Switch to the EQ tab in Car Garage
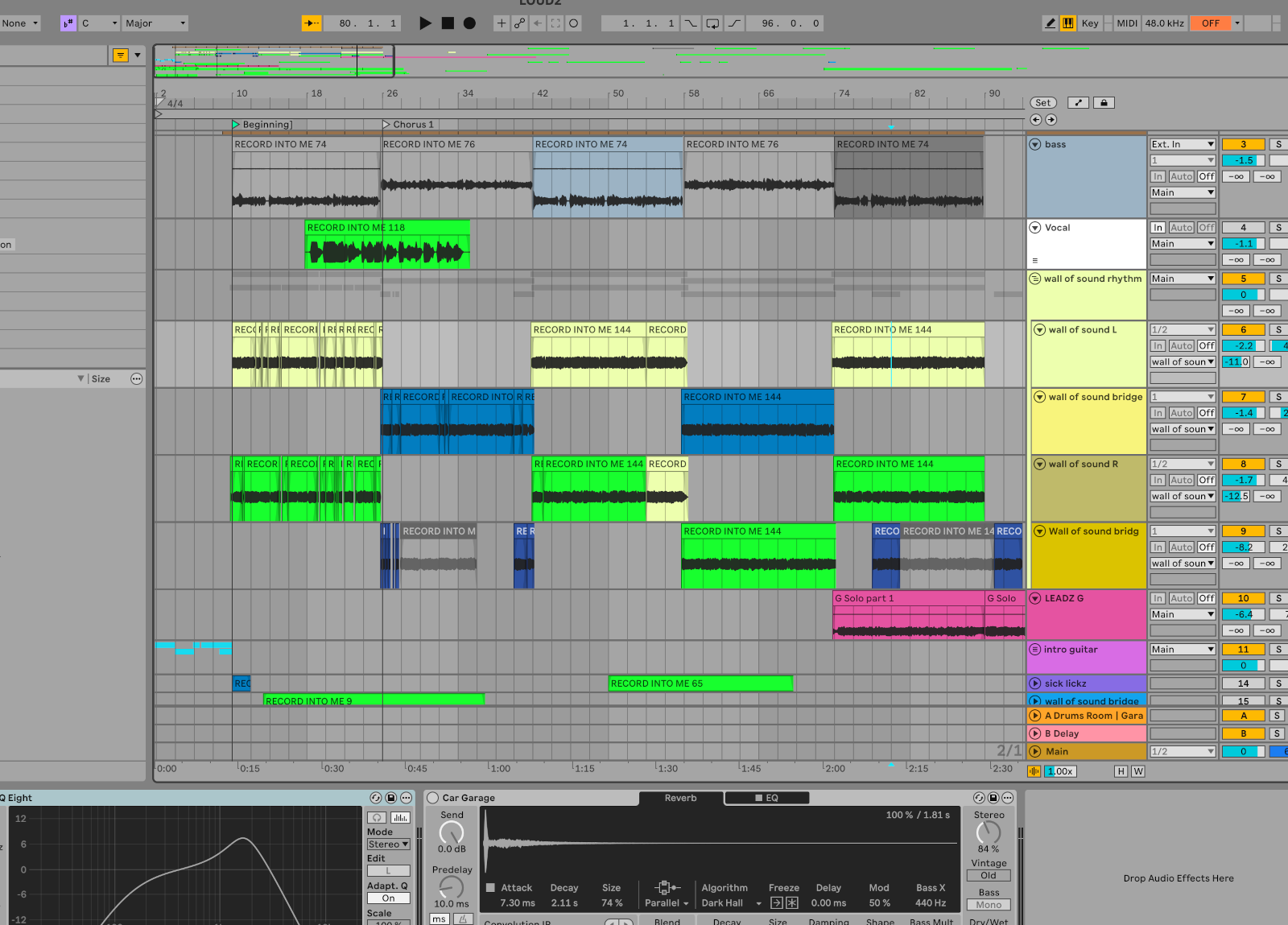The height and width of the screenshot is (925, 1288). [x=766, y=798]
